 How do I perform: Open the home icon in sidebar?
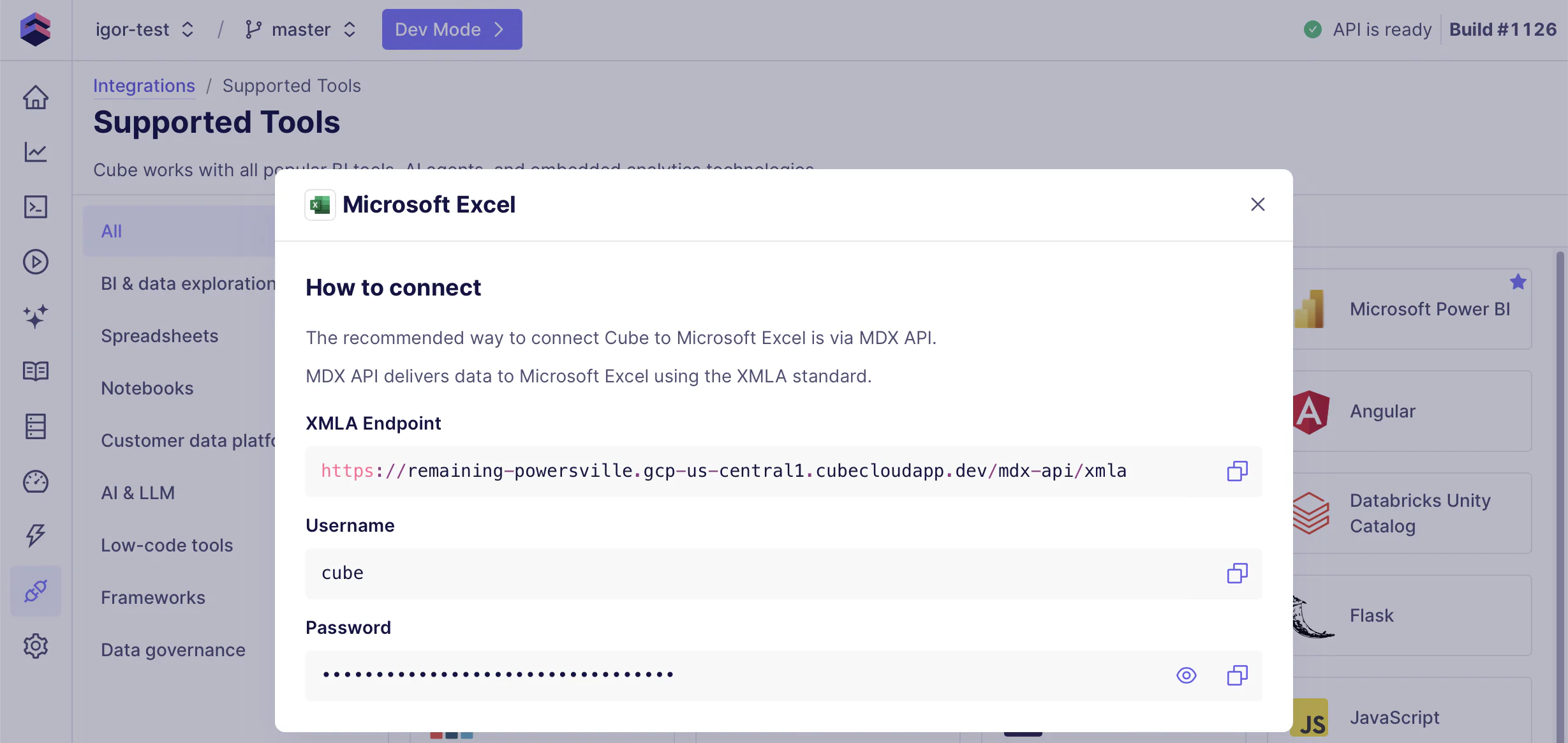pyautogui.click(x=36, y=98)
